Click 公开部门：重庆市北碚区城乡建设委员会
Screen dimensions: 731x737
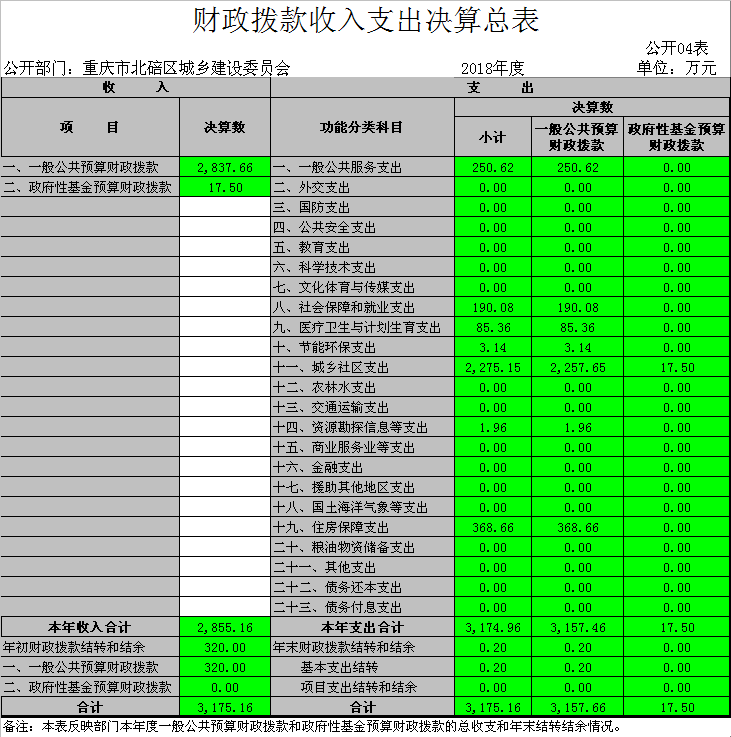click(x=147, y=69)
